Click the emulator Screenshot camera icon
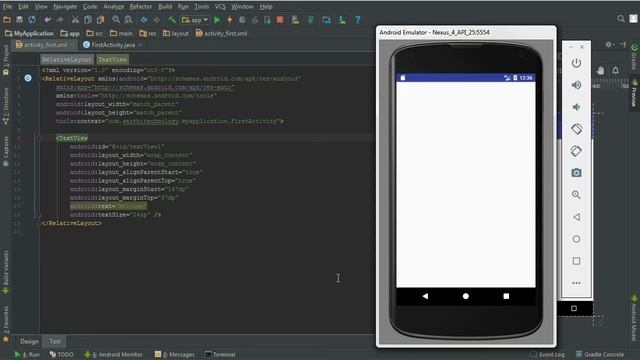 click(576, 173)
